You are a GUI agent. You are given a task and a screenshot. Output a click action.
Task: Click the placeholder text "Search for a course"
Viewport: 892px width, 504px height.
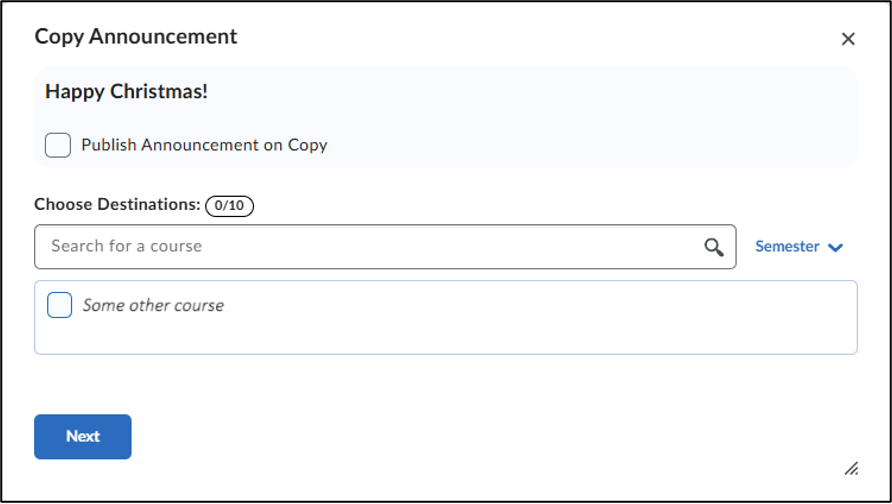tap(126, 246)
